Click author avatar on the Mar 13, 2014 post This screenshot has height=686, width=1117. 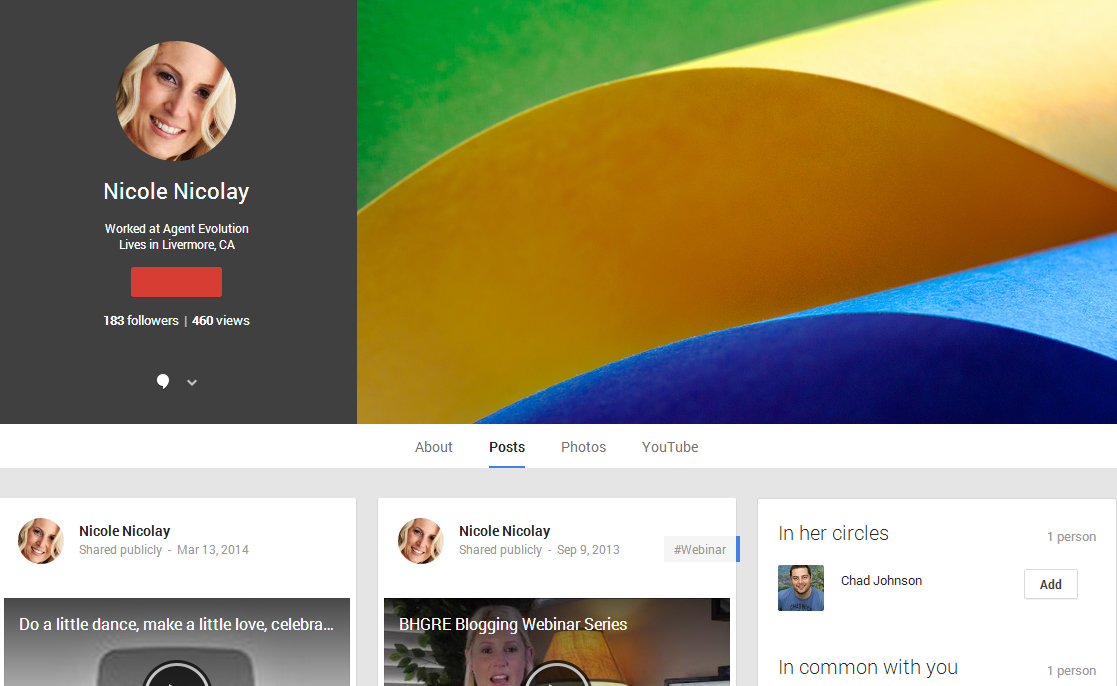41,541
